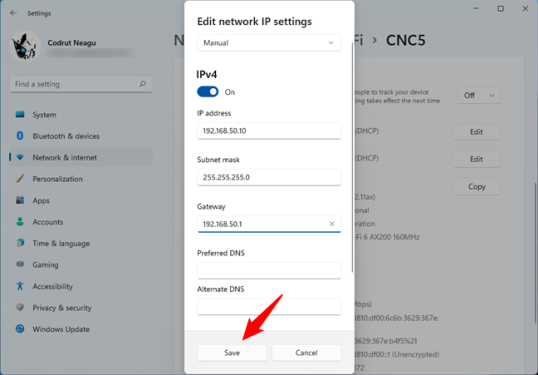
Task: Click the Accounts person icon
Action: (20, 222)
